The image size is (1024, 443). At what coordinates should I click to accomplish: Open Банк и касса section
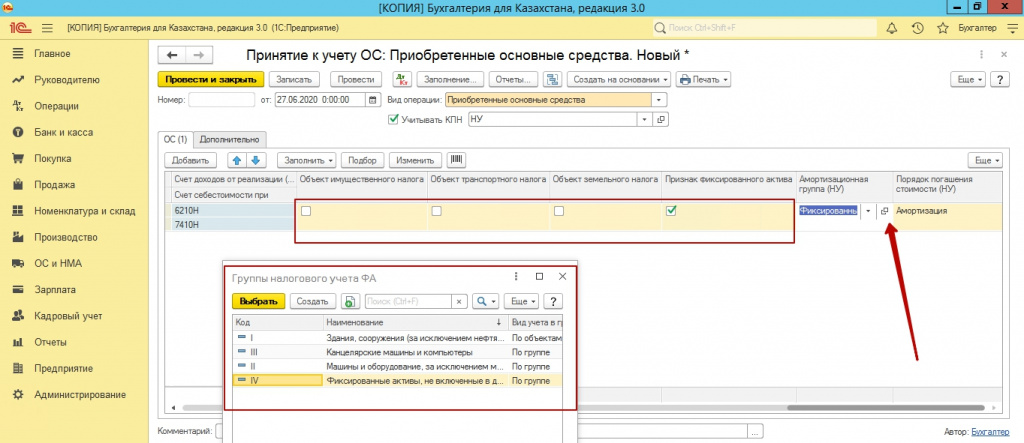point(63,132)
